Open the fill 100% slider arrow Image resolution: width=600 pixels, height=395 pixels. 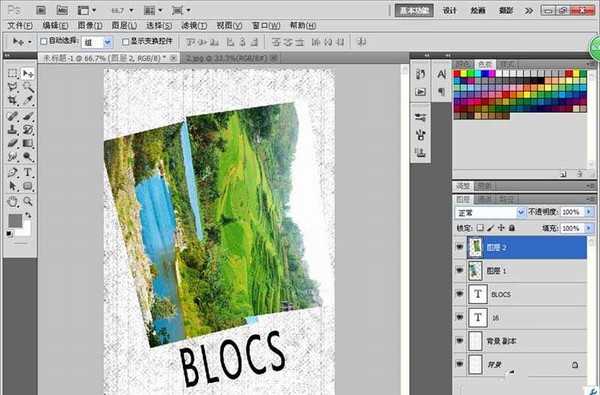[589, 228]
